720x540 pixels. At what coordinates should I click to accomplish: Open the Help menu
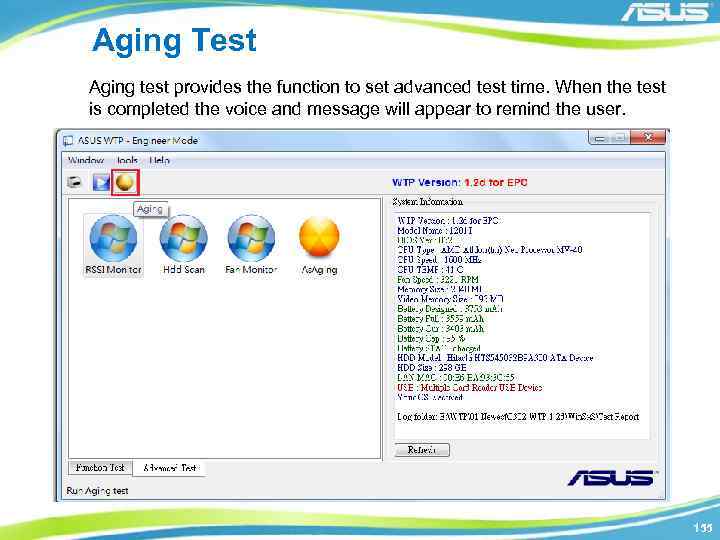tap(159, 160)
